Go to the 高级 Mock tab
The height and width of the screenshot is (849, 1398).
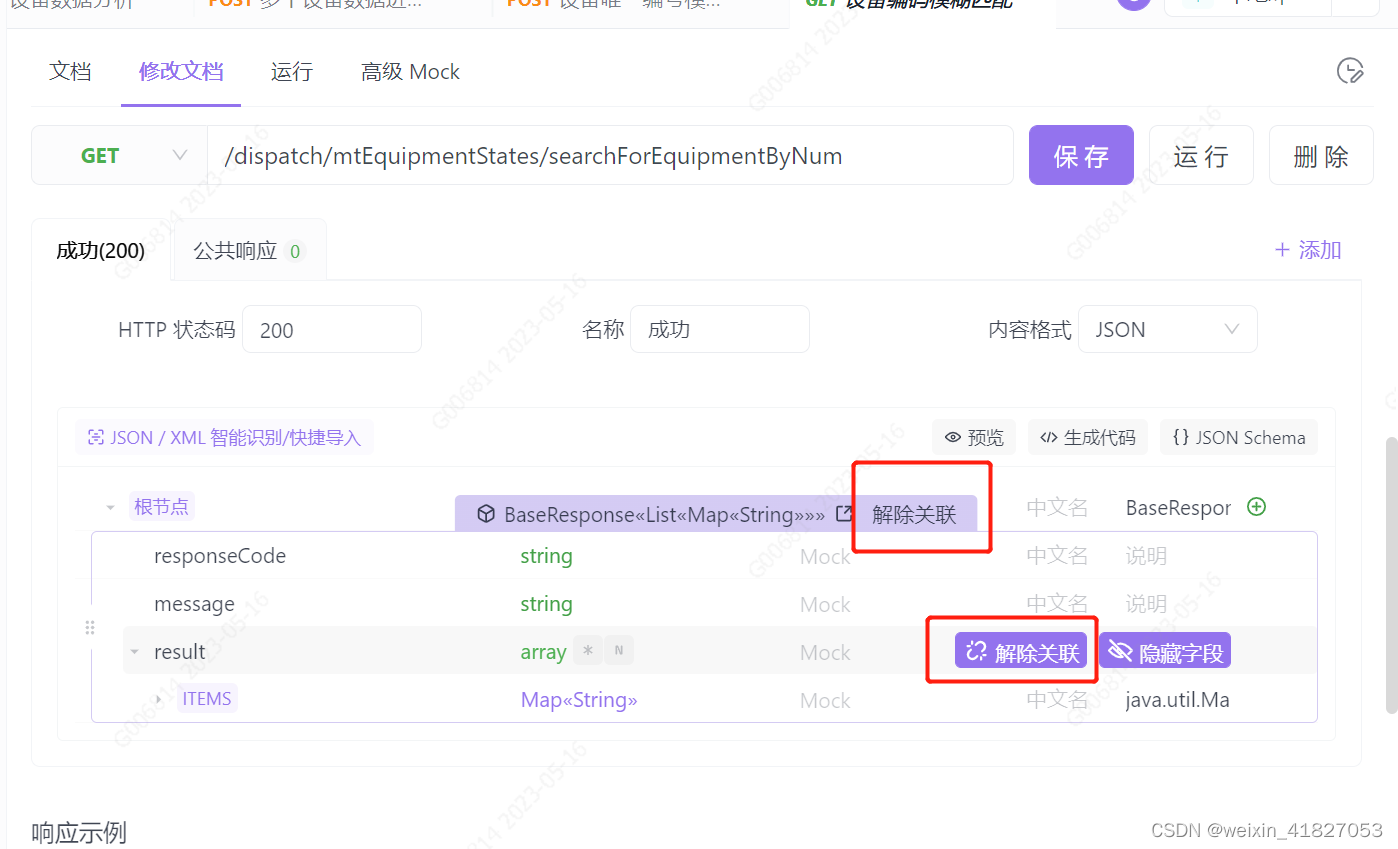[x=410, y=71]
